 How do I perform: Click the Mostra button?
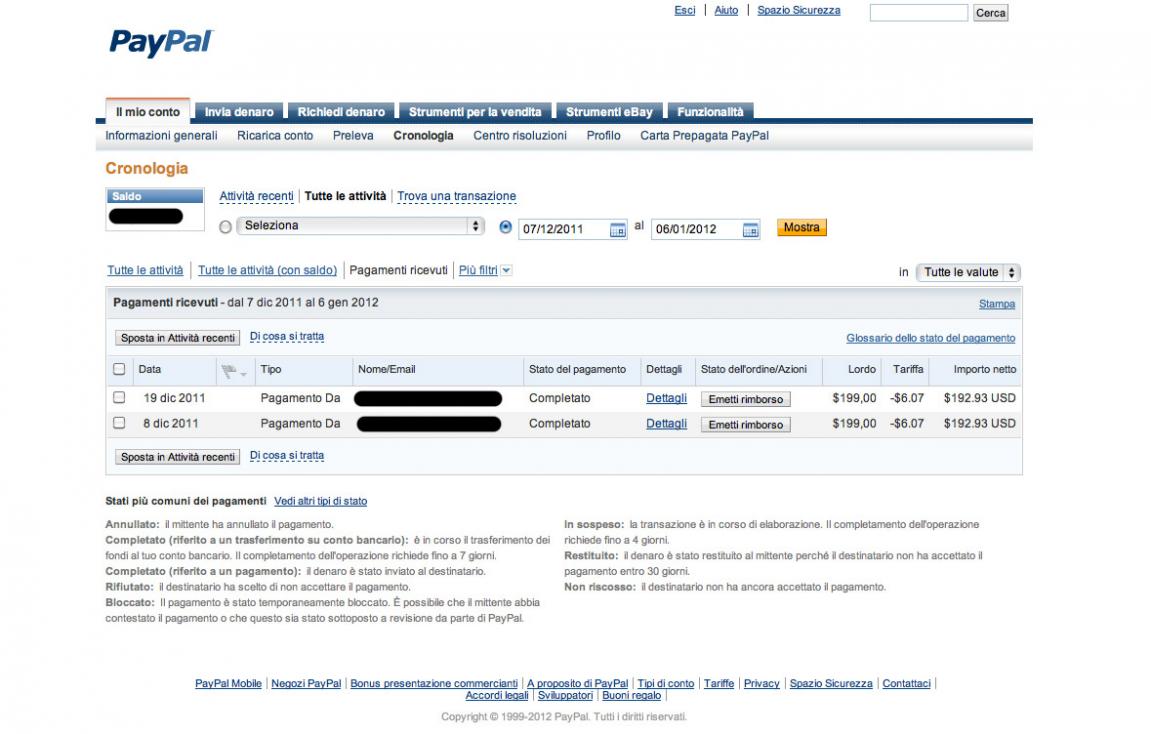point(802,228)
